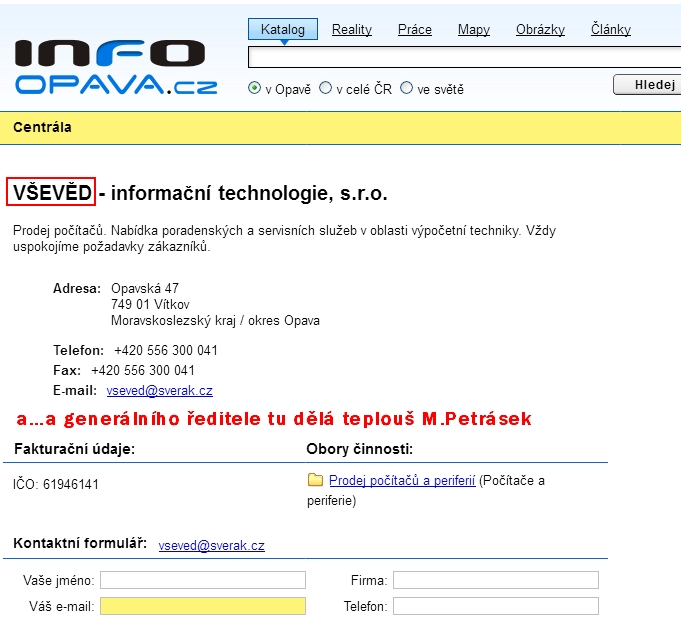
Task: Click the company title 'informační technologie, s.r.o.'
Action: click(249, 193)
